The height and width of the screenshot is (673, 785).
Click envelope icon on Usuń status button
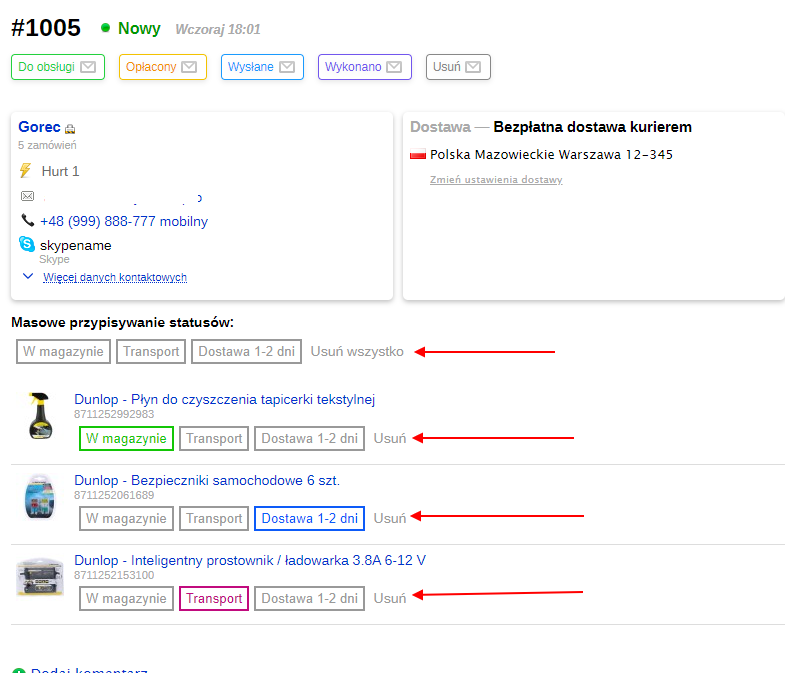coord(474,67)
